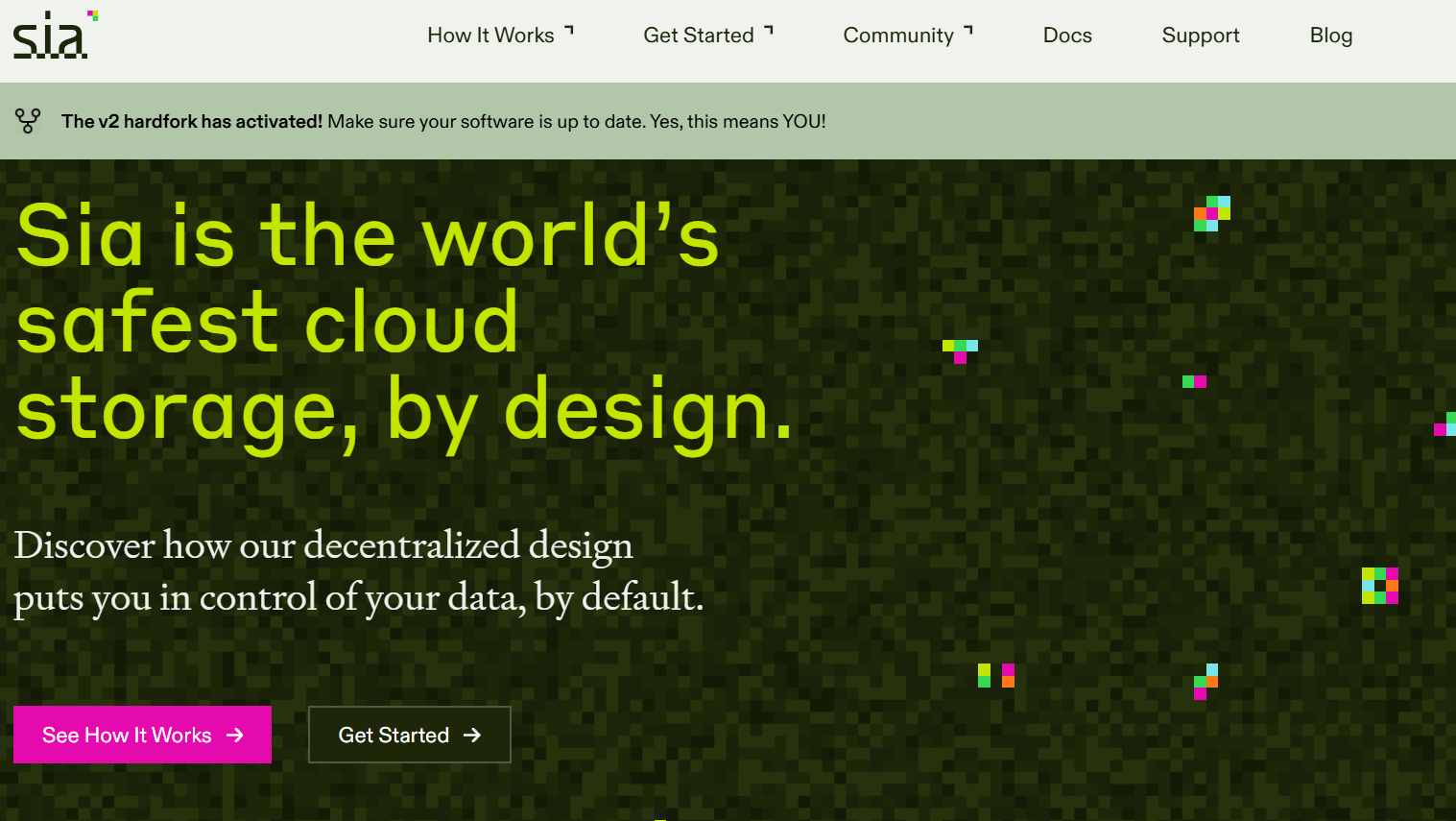Screen dimensions: 1456x821
Task: Expand the Get Started navigation arrow
Action: click(x=769, y=31)
